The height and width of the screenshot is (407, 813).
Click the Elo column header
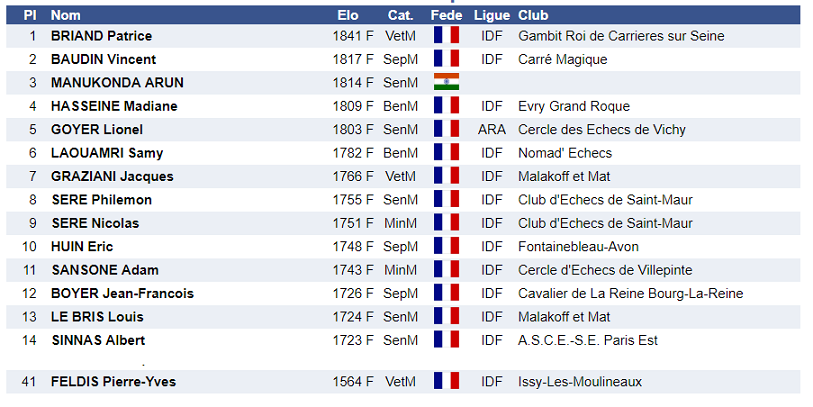click(348, 15)
